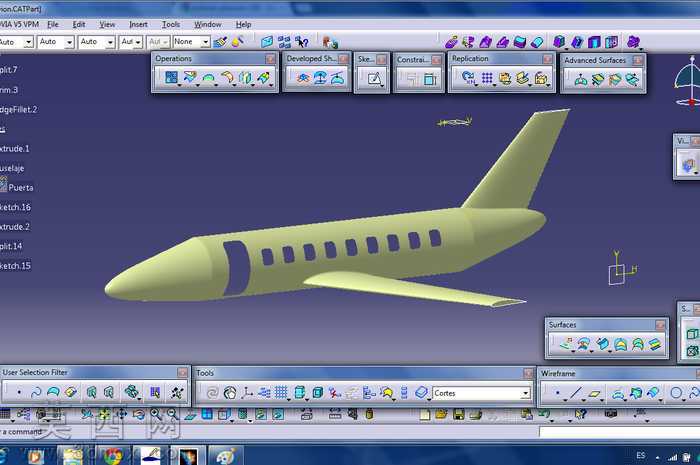The image size is (700, 465).
Task: Toggle the Point Filter in User Selection Filter
Action: point(19,392)
